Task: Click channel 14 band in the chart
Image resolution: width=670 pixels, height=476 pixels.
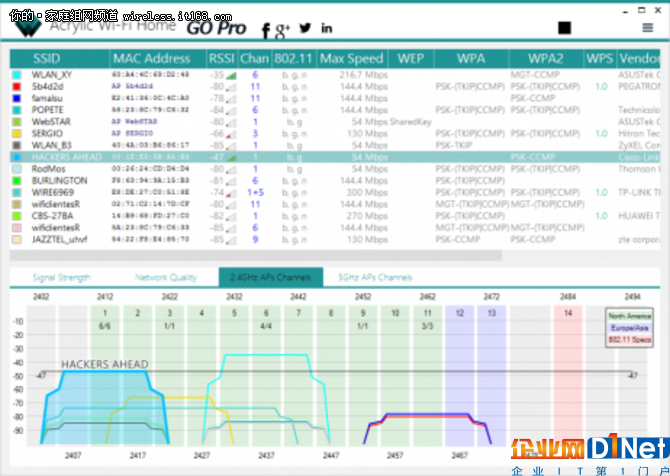Action: (568, 376)
